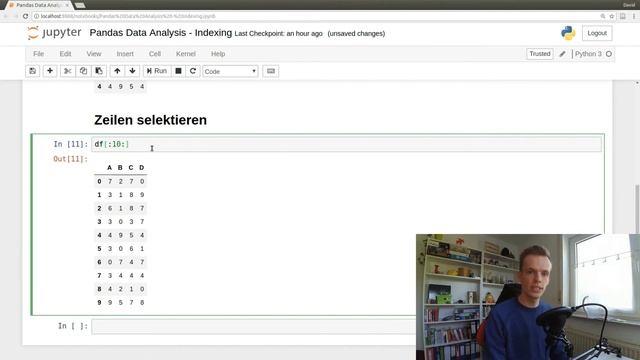Open the cell type Code dropdown
The image size is (640, 360).
231,71
